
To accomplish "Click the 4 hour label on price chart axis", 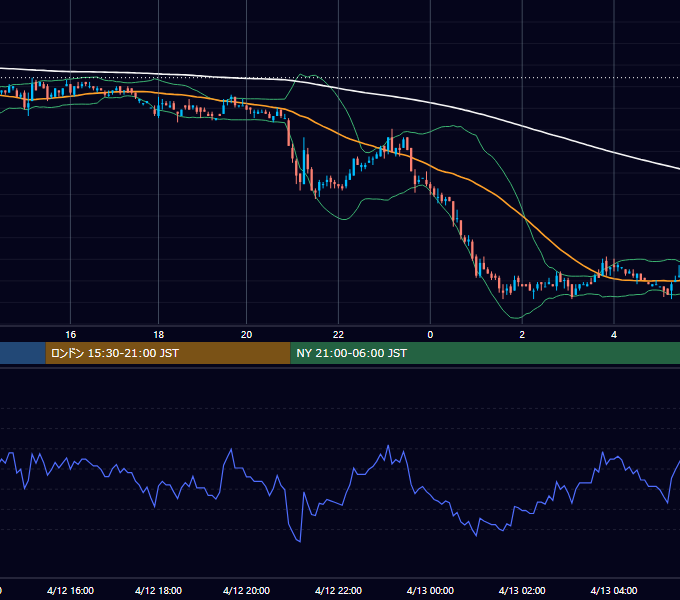I will [x=614, y=335].
